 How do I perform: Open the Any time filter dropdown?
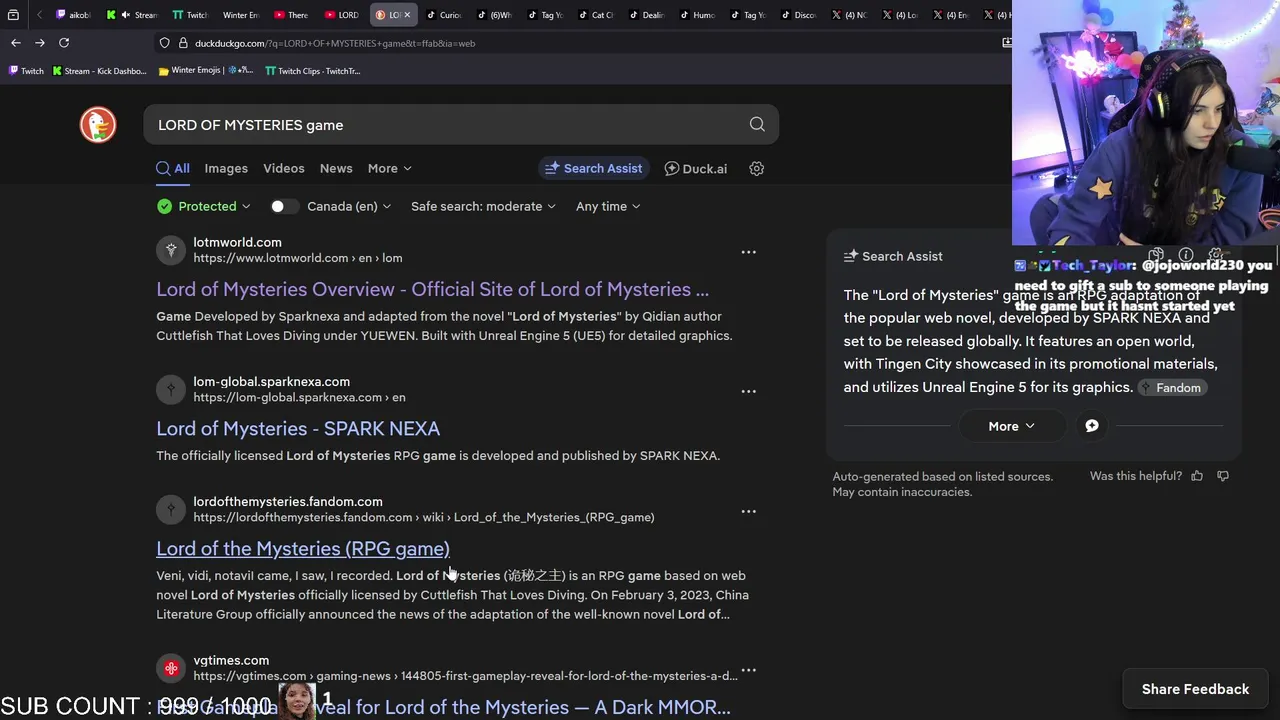coord(608,206)
